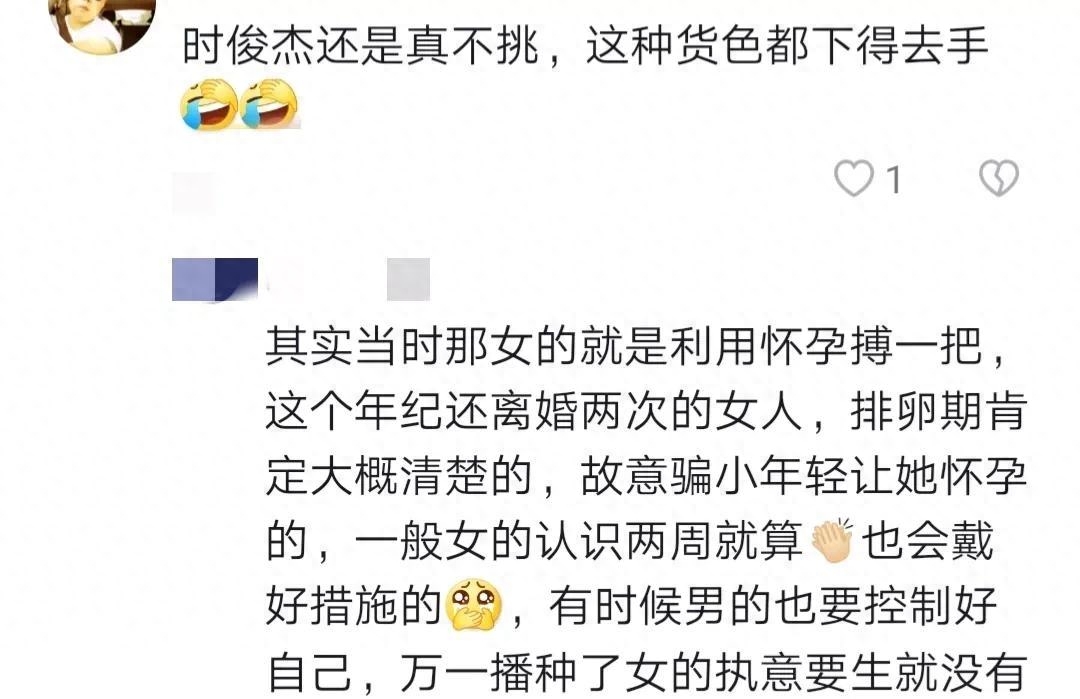Open the top commenter's avatar
This screenshot has height=699, width=1080.
tap(102, 24)
